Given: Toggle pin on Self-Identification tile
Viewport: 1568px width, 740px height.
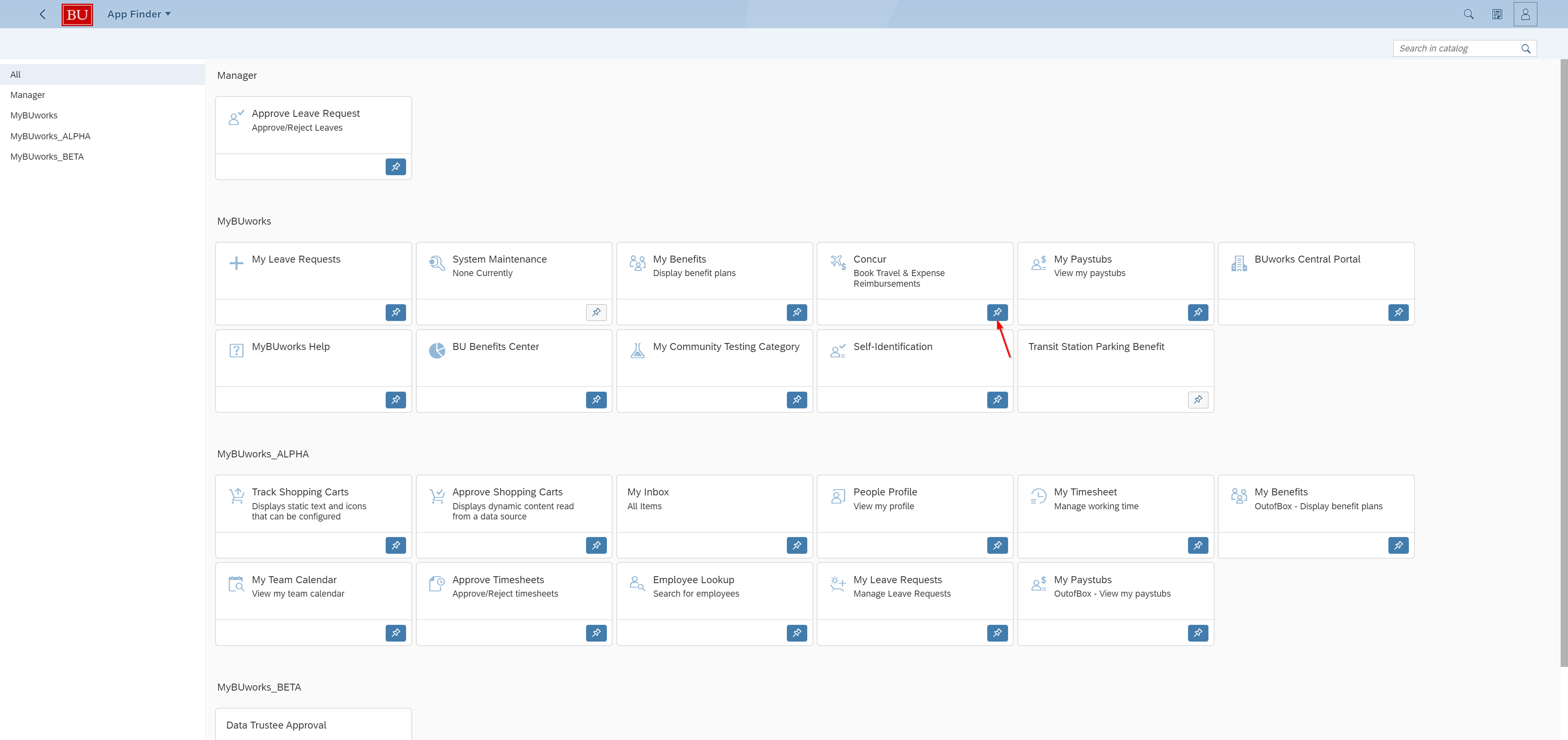Looking at the screenshot, I should (x=997, y=400).
